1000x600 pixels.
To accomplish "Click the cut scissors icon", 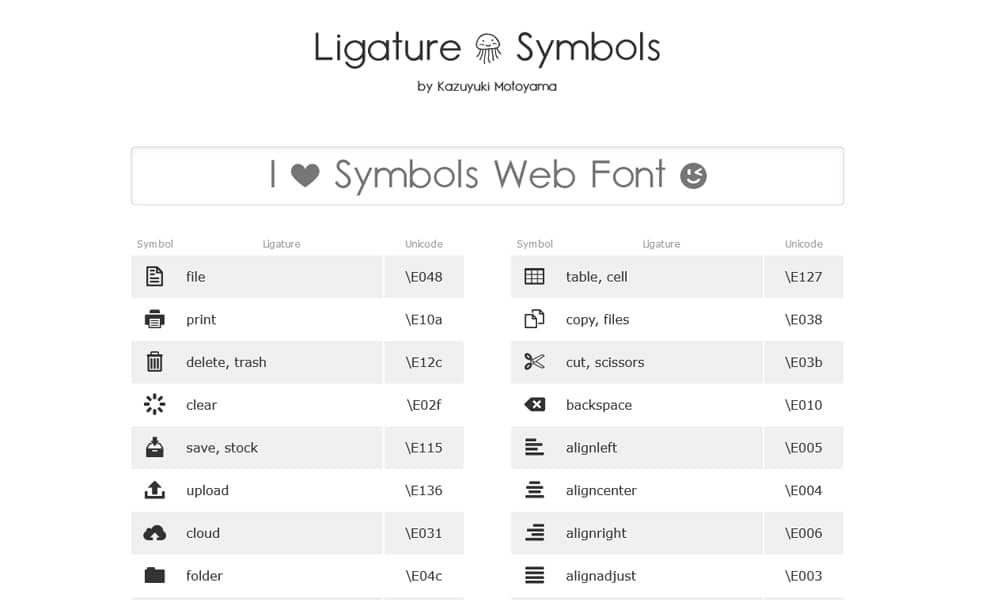I will coord(534,362).
